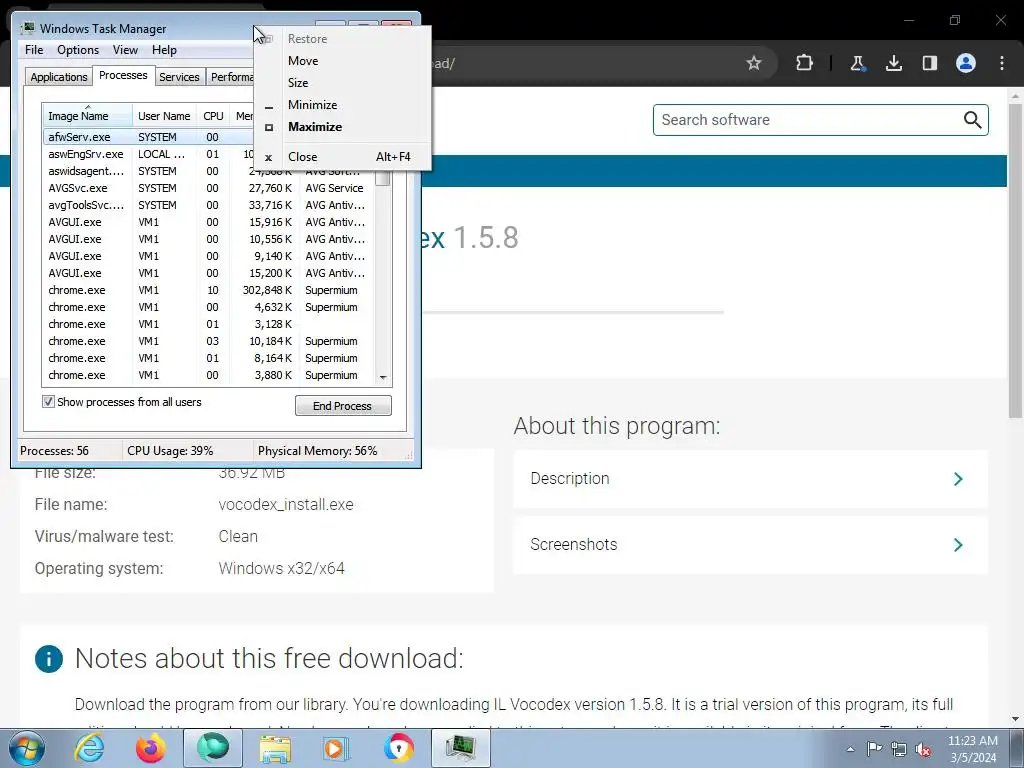Viewport: 1024px width, 768px height.
Task: Click the web page vertical scrollbar thumb
Action: (1016, 261)
